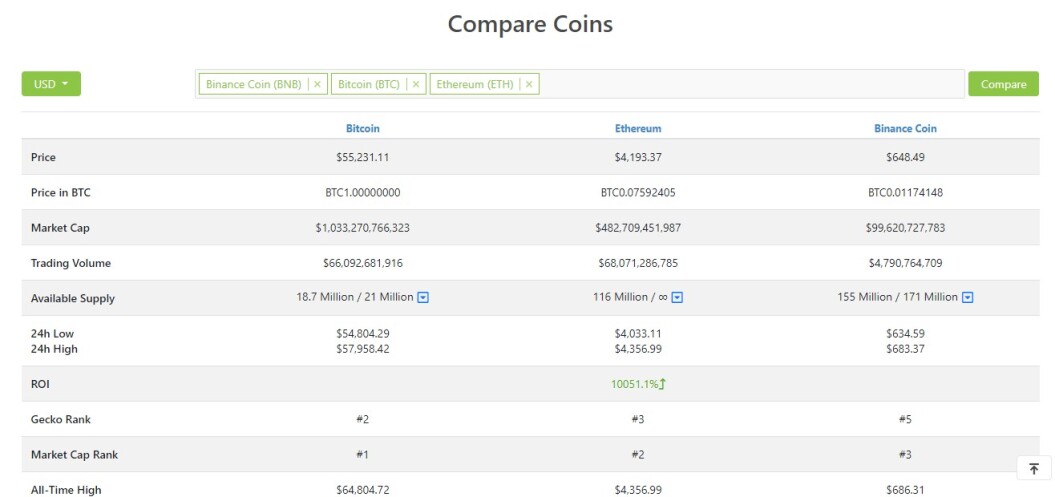The image size is (1055, 497).
Task: Click the Compare Coins heading
Action: coord(530,24)
